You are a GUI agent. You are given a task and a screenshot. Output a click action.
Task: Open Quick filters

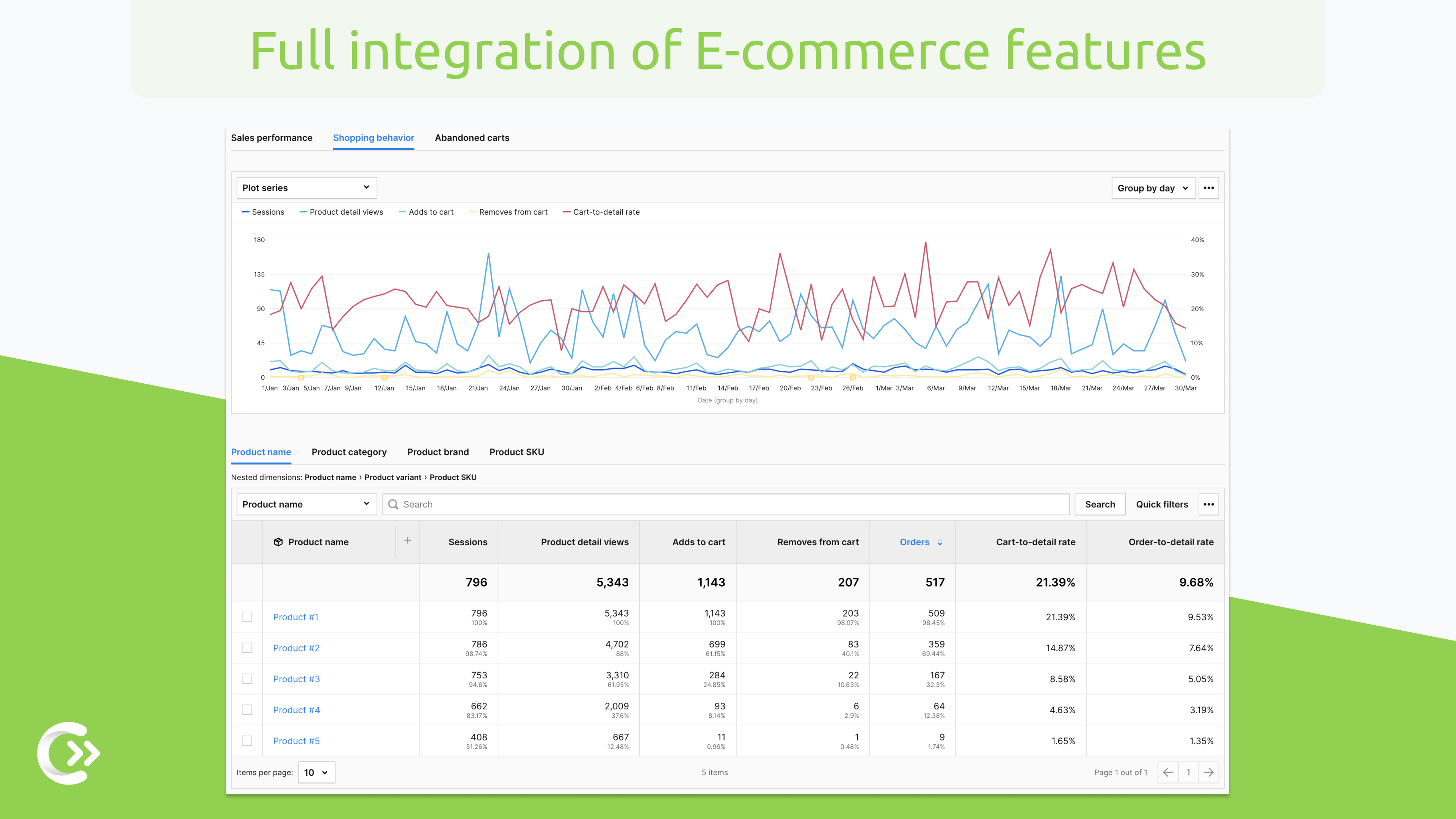click(1162, 504)
